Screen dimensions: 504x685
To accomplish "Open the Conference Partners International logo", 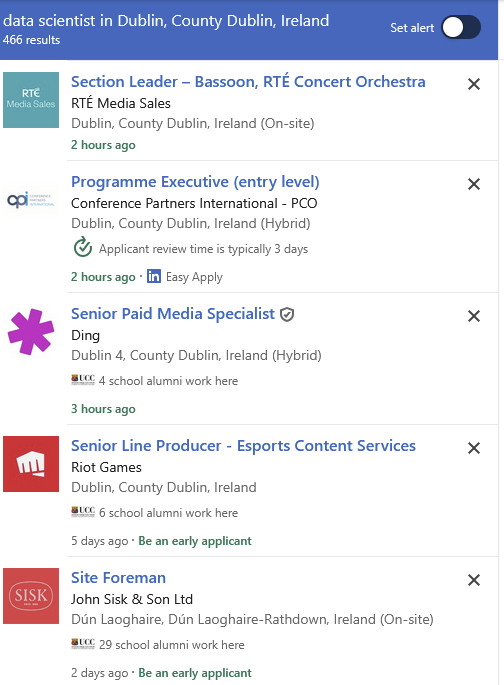I will coord(31,200).
